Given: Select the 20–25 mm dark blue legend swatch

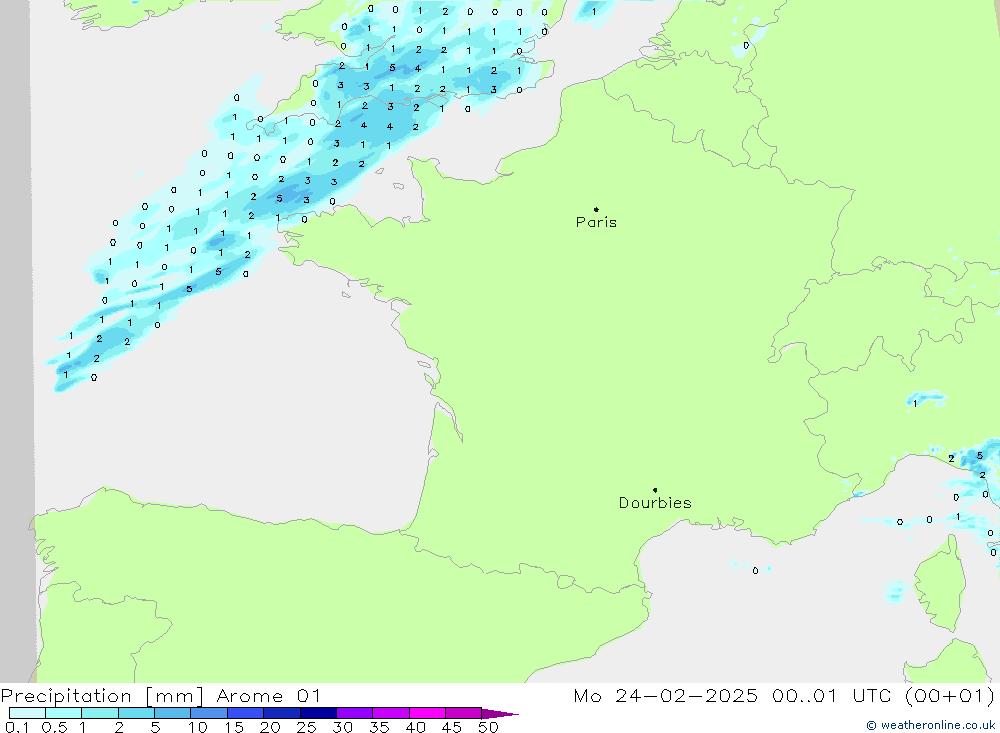Looking at the screenshot, I should point(282,713).
